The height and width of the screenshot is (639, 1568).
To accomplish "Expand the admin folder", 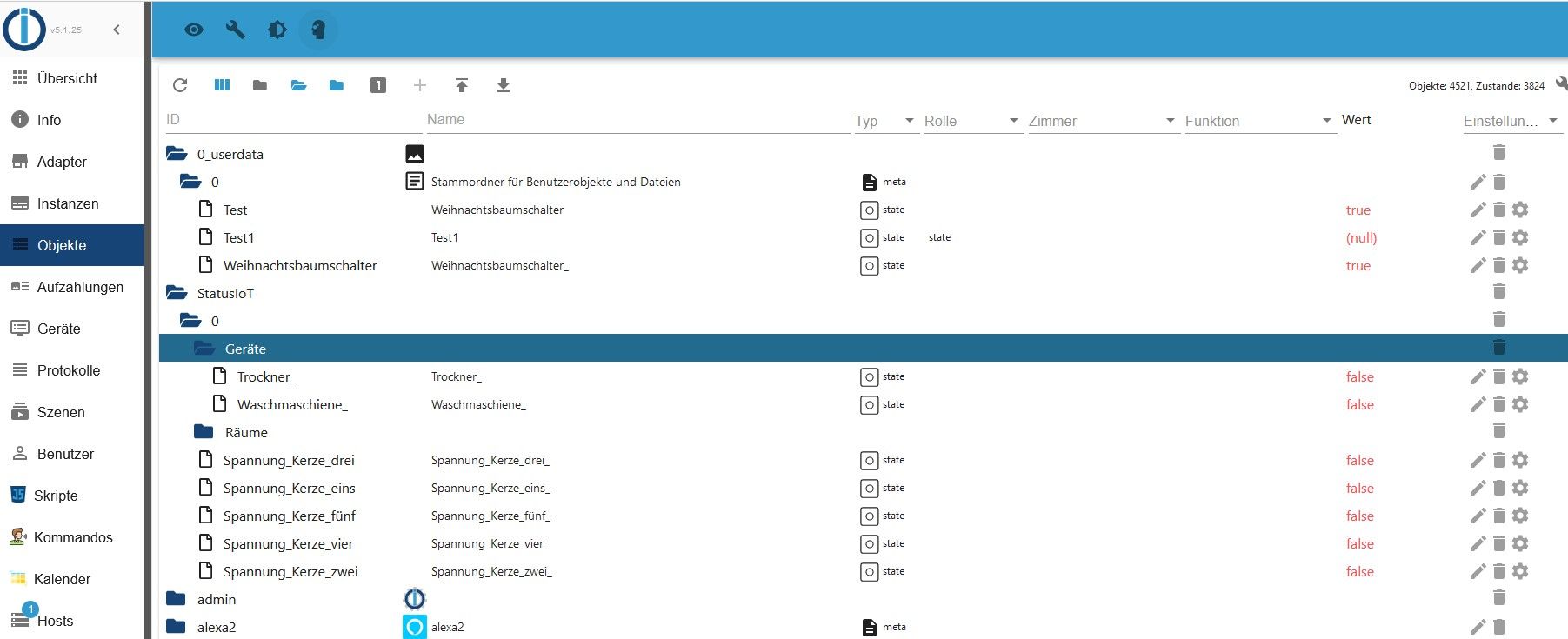I will coord(177,599).
